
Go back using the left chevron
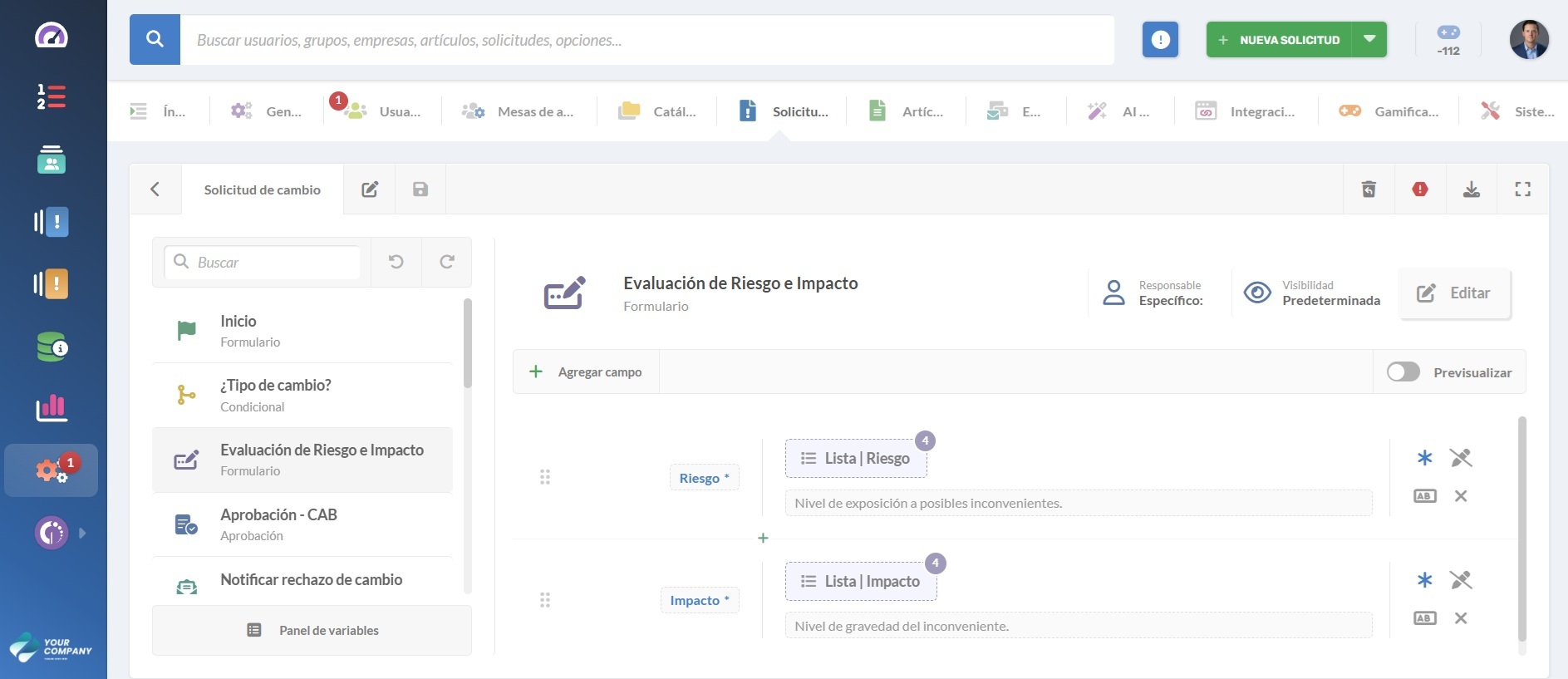click(x=155, y=189)
